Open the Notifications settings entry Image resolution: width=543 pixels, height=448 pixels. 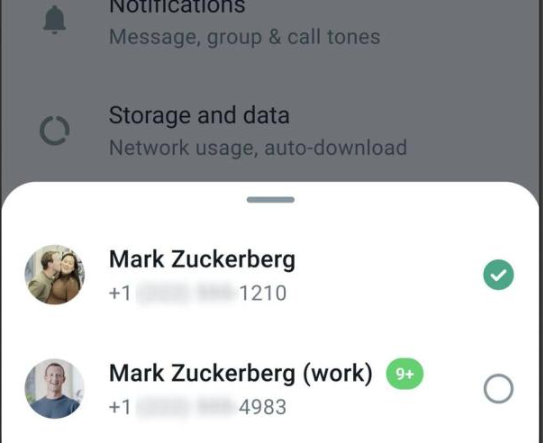[270, 21]
